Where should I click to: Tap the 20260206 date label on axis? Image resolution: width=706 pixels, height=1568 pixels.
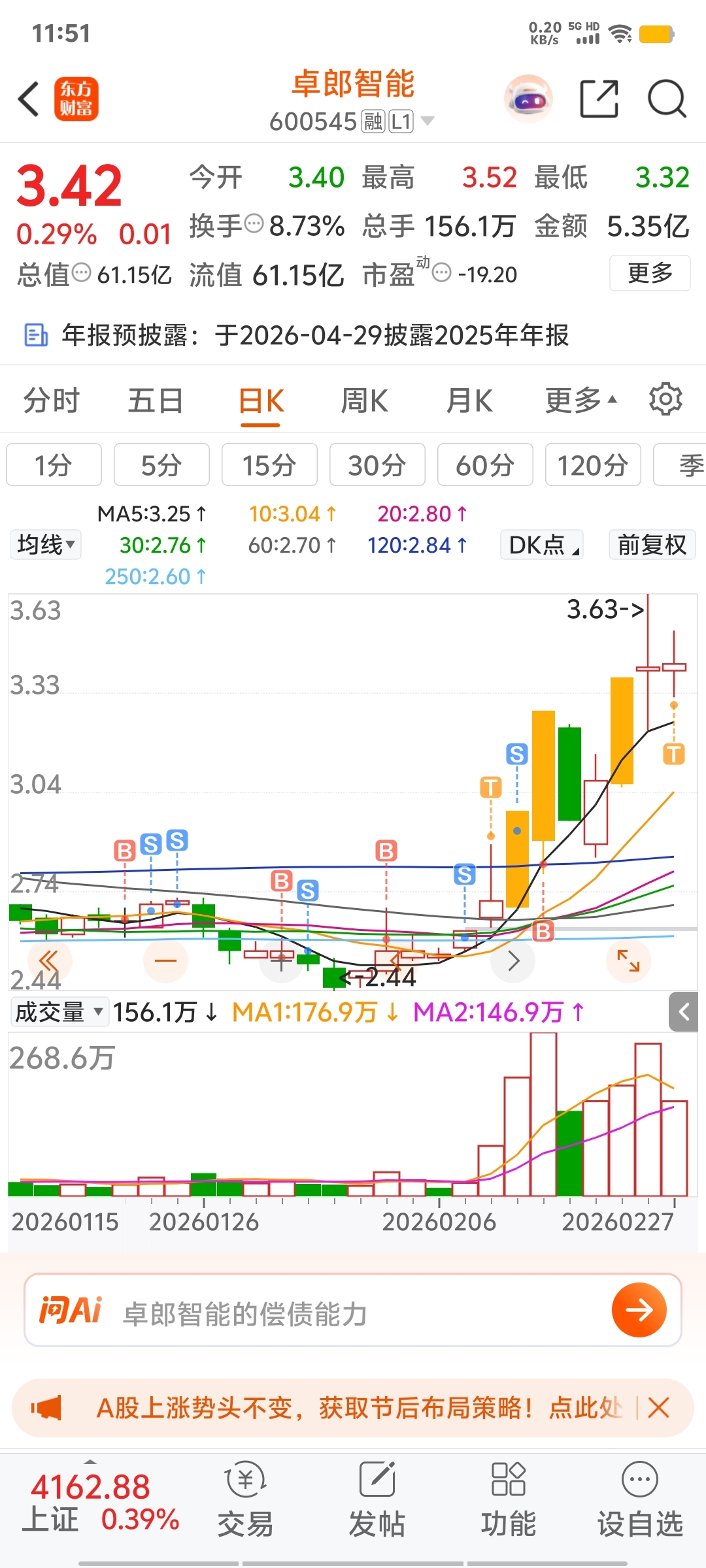point(439,1222)
